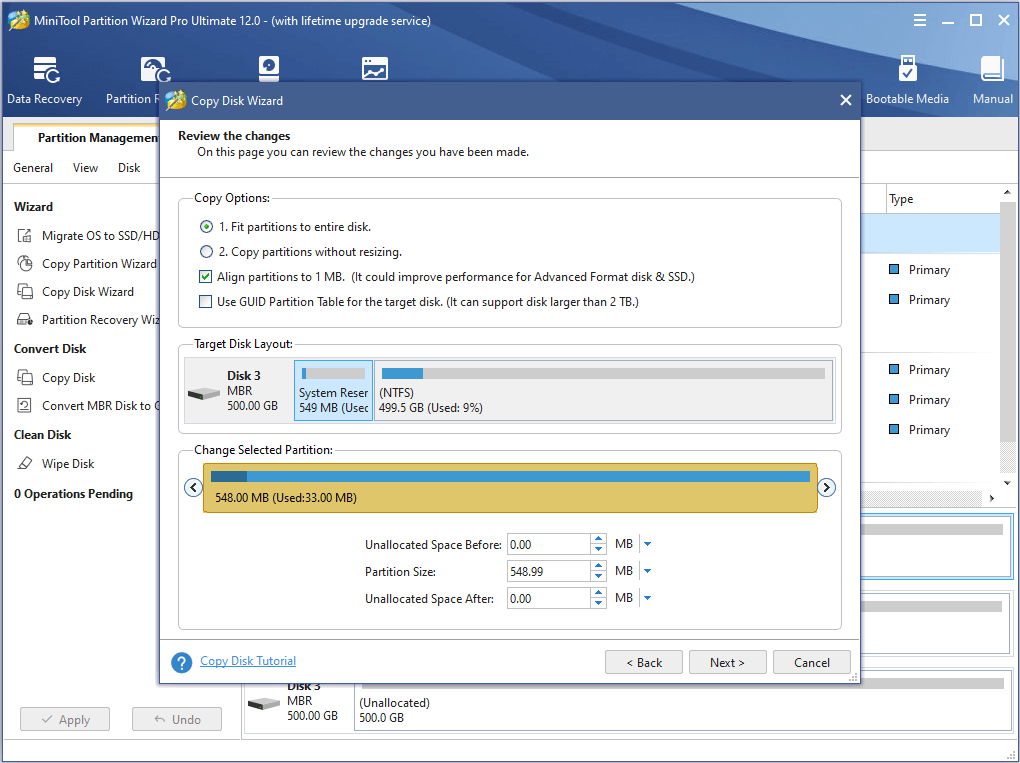The height and width of the screenshot is (763, 1020).
Task: Increase Unallocated Space After value
Action: pyautogui.click(x=598, y=593)
